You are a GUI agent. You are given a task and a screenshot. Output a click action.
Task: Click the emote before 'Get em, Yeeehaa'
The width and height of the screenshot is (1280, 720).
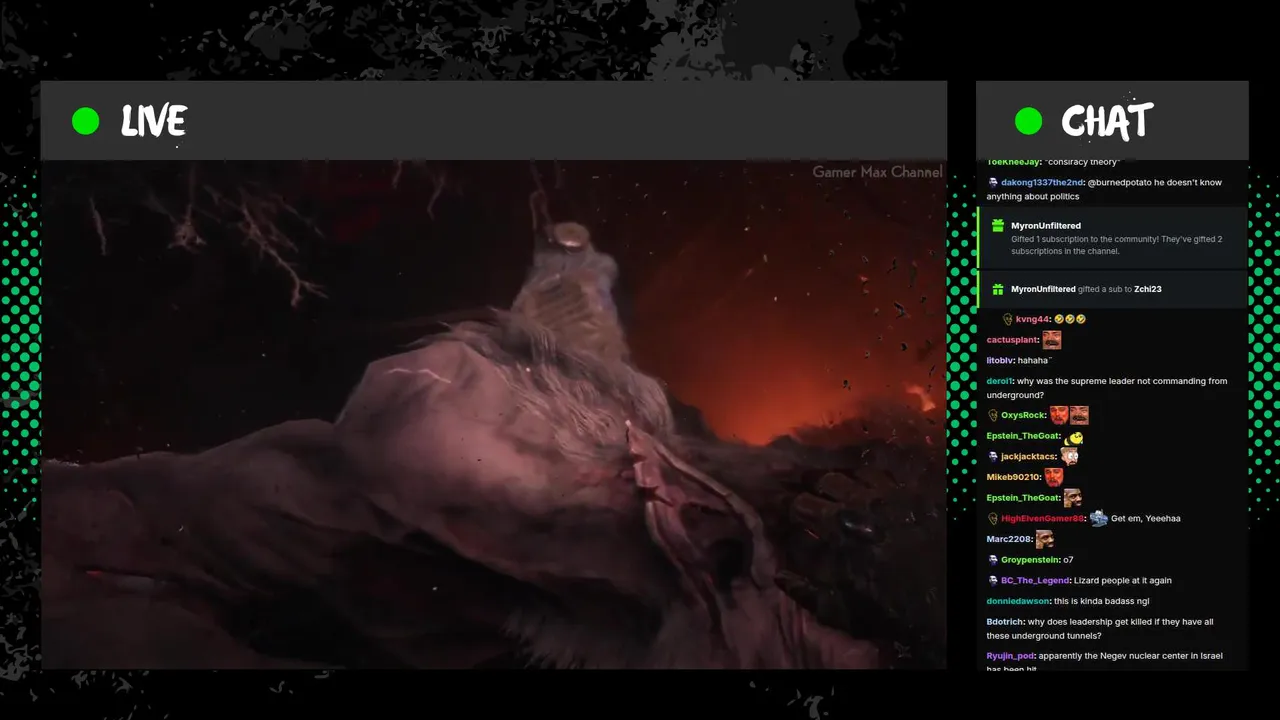click(x=1098, y=518)
